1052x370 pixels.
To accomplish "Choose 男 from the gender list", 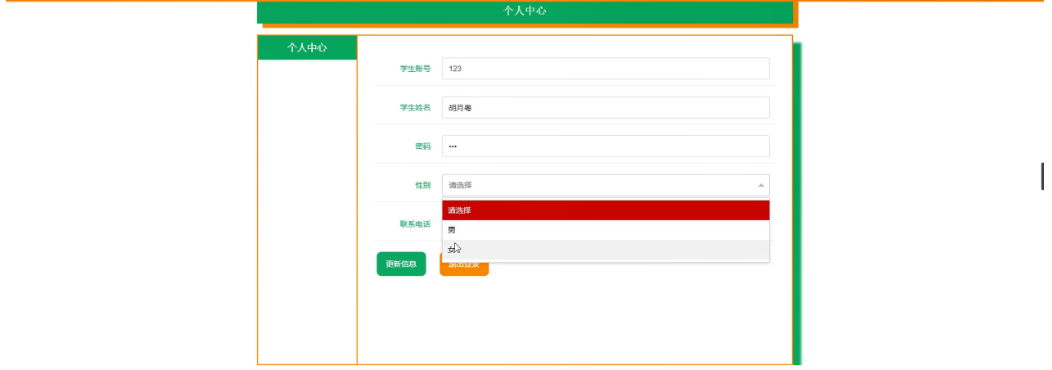I will tap(605, 230).
